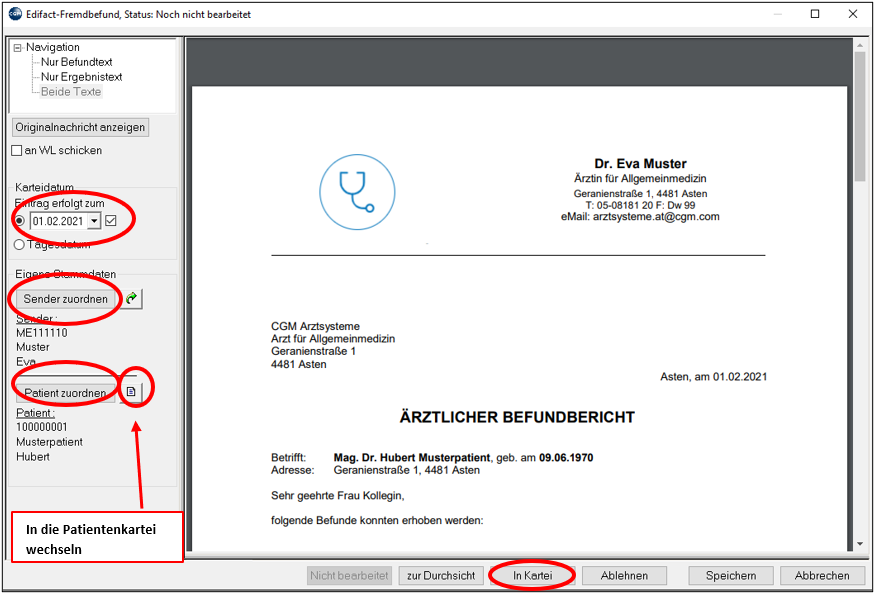Click into the date field showing 01.02.2021
This screenshot has height=594, width=875.
click(59, 221)
